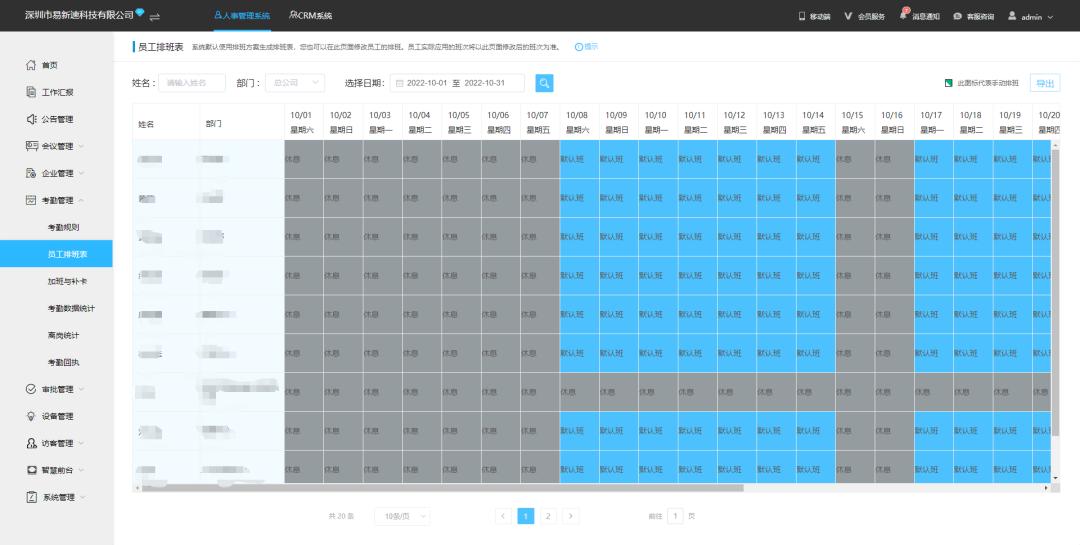Open the admin account dropdown arrow

pos(1050,17)
